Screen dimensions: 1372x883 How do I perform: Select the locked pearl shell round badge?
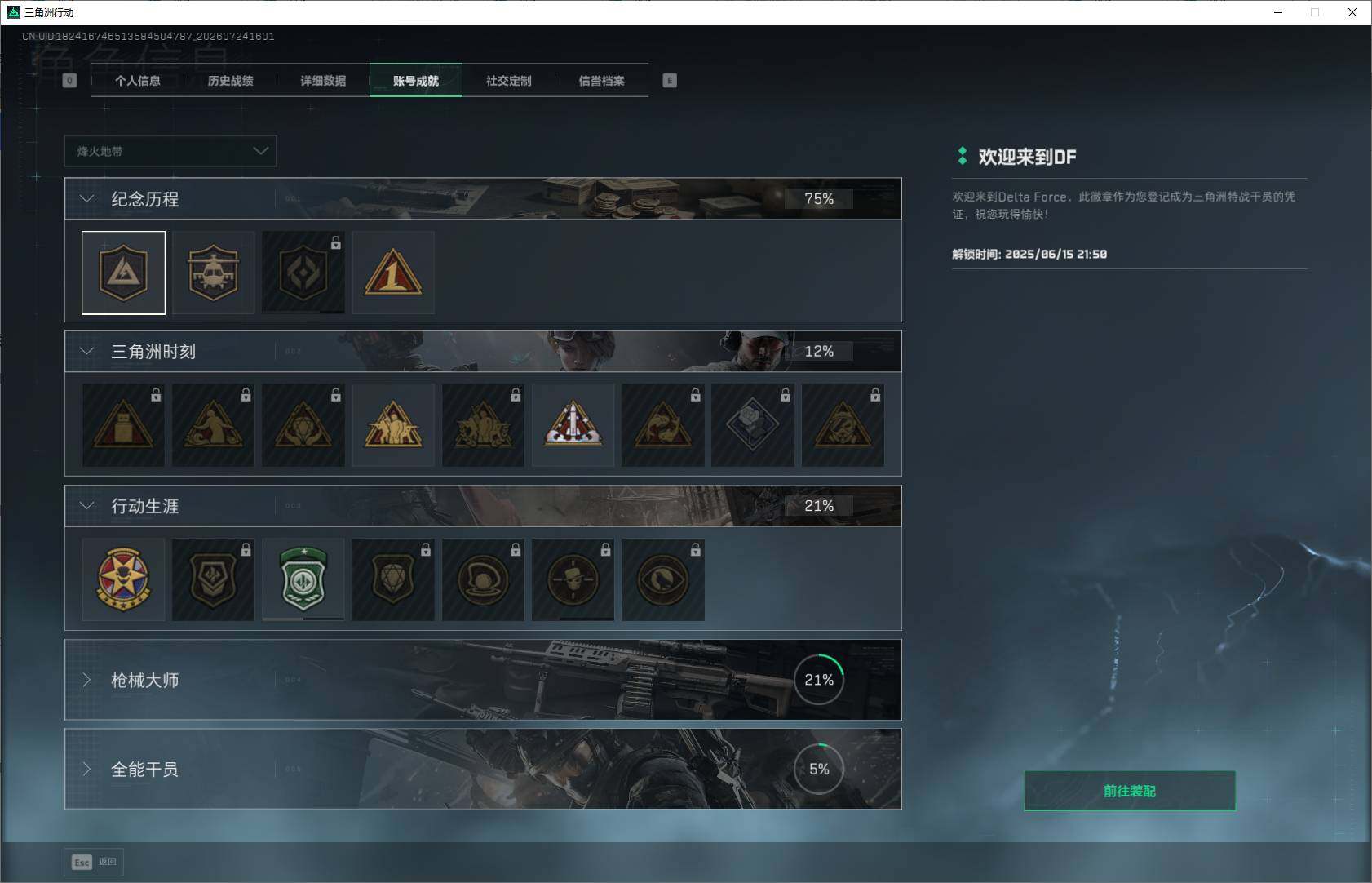point(483,579)
